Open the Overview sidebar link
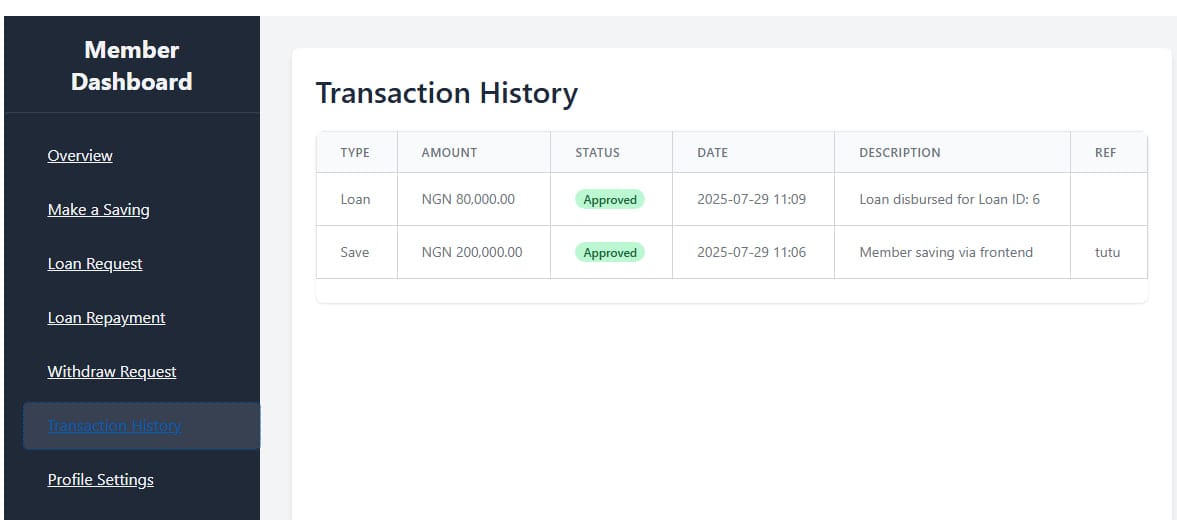 coord(80,156)
